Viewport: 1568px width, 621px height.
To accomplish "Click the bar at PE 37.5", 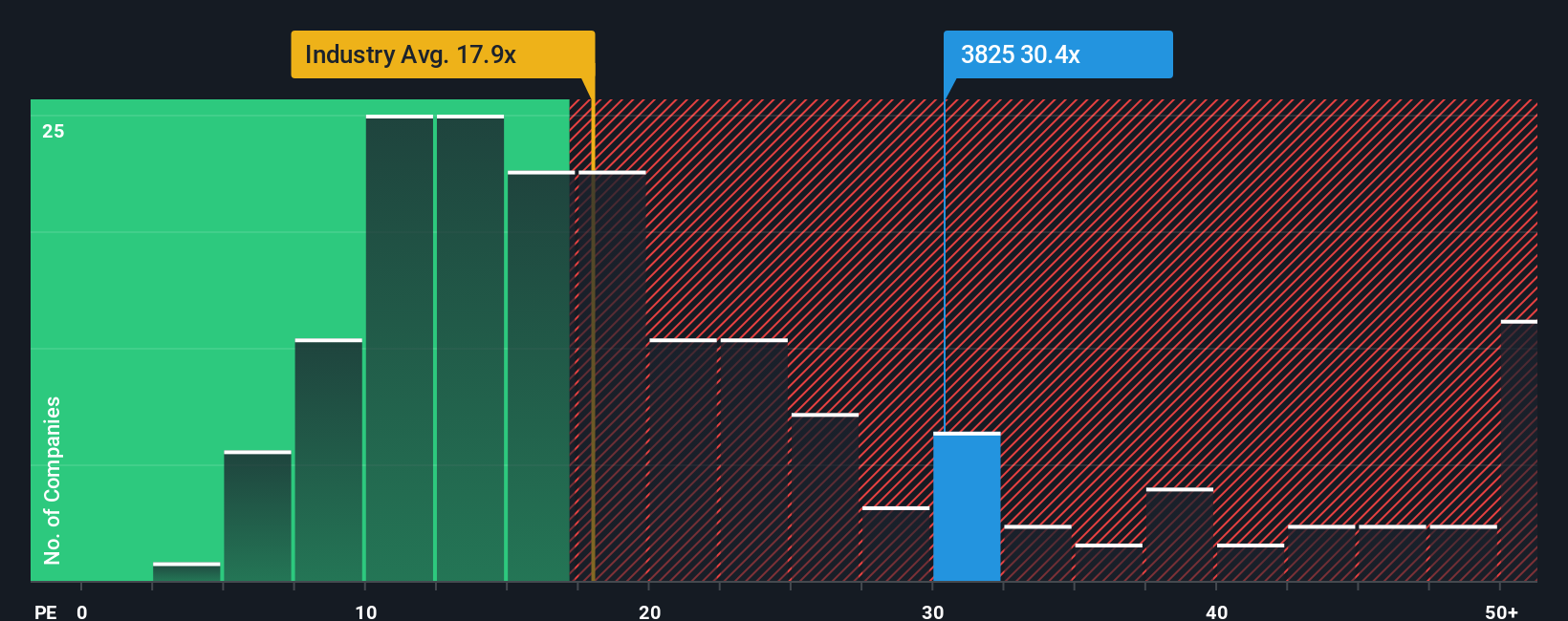I will point(1180,534).
